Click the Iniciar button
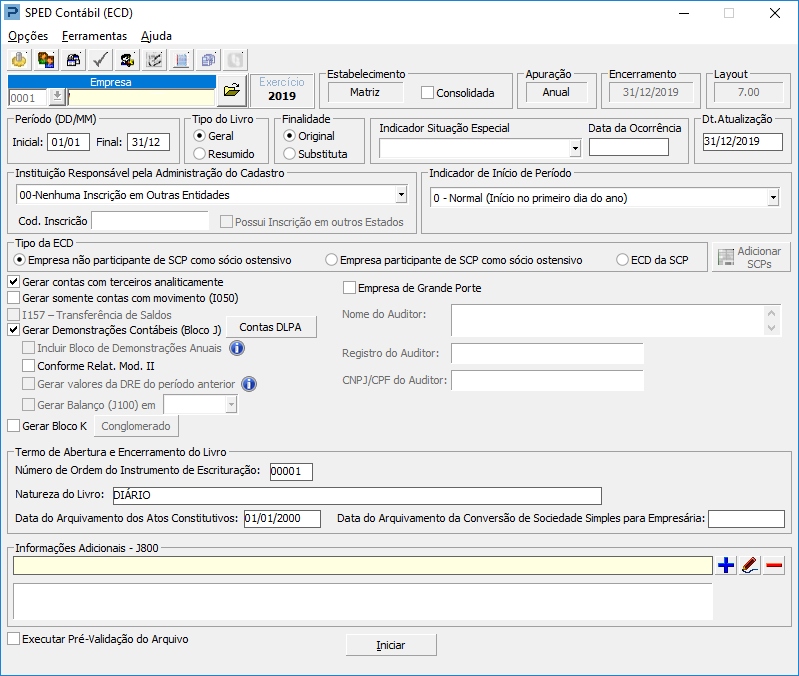Screen dimensions: 799x676 coord(391,645)
